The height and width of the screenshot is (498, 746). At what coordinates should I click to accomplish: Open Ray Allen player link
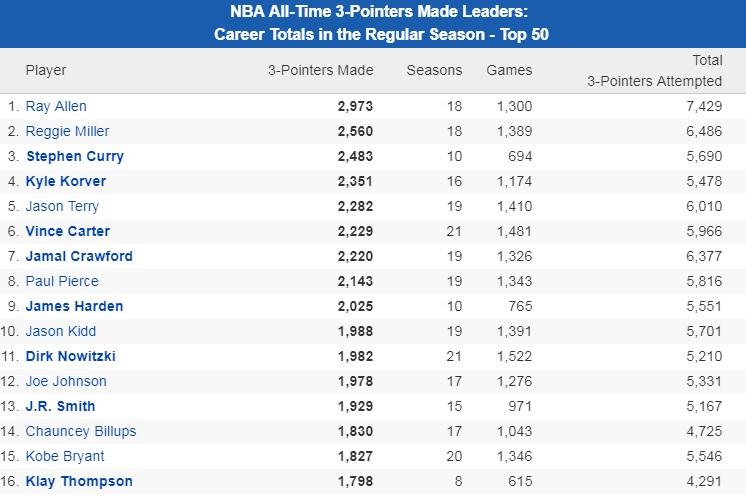56,106
